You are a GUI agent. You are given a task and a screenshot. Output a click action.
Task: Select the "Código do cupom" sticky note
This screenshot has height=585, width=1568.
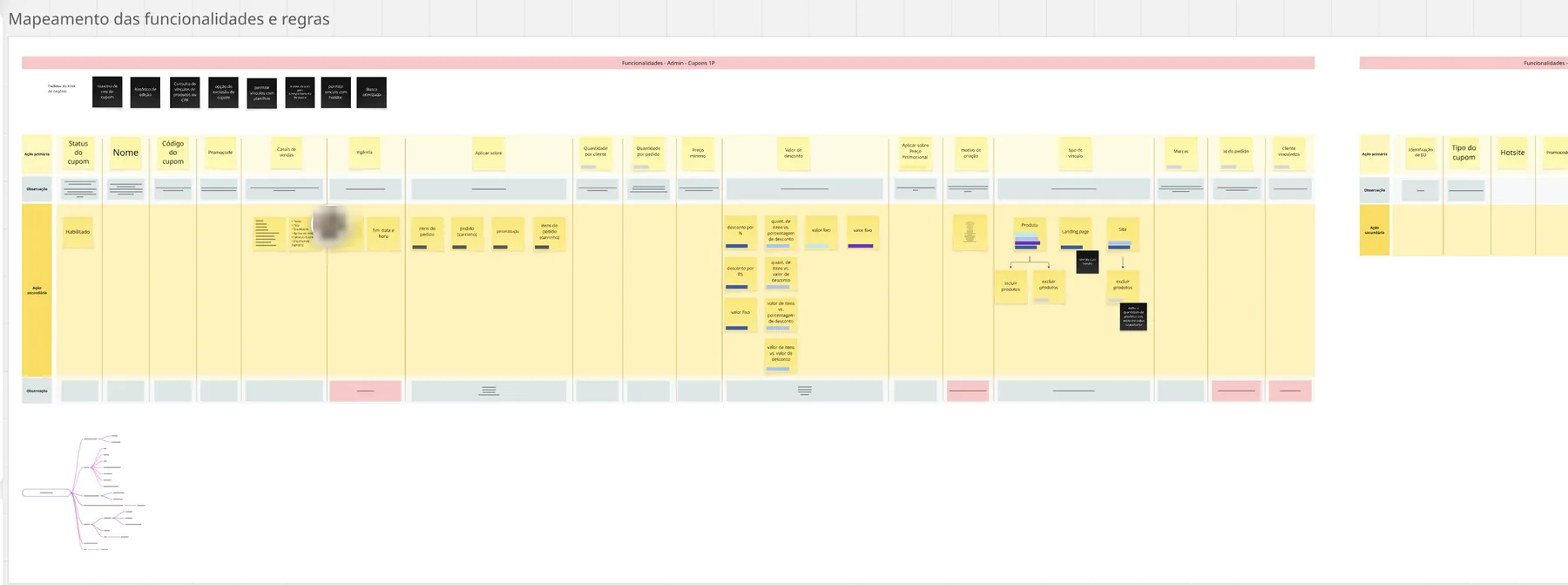pyautogui.click(x=172, y=153)
